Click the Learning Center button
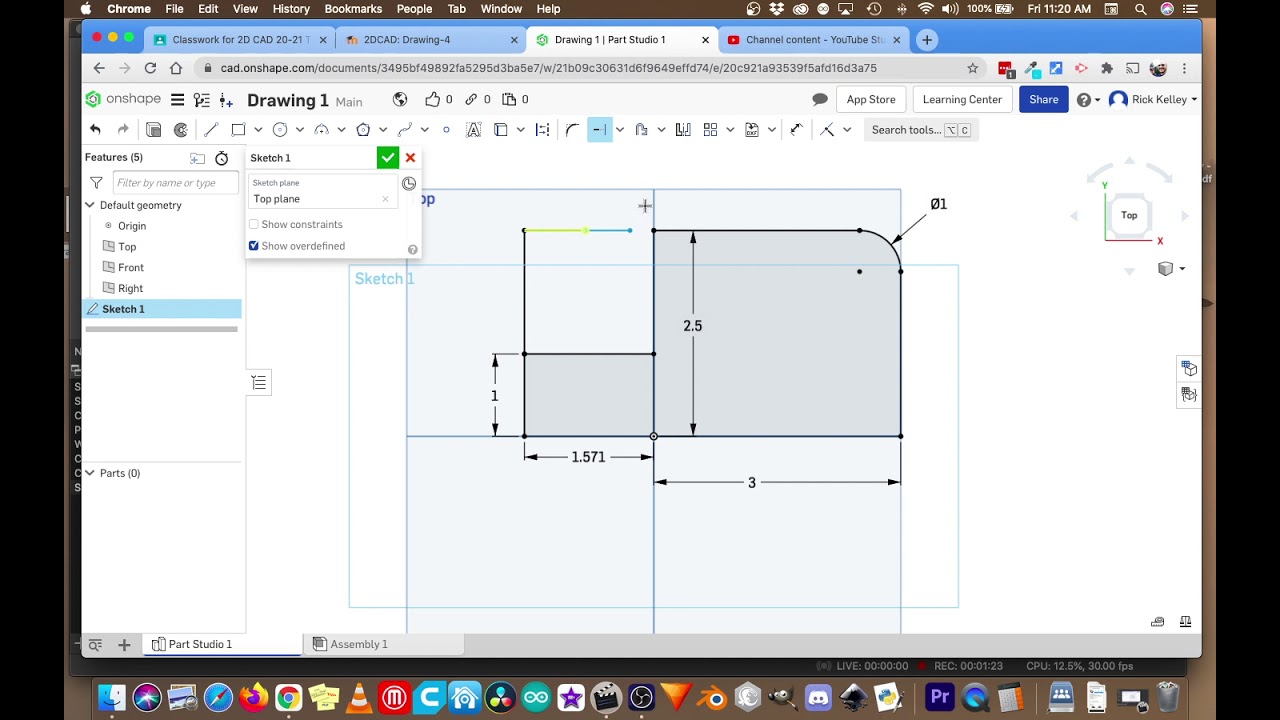Viewport: 1280px width, 720px height. 962,99
